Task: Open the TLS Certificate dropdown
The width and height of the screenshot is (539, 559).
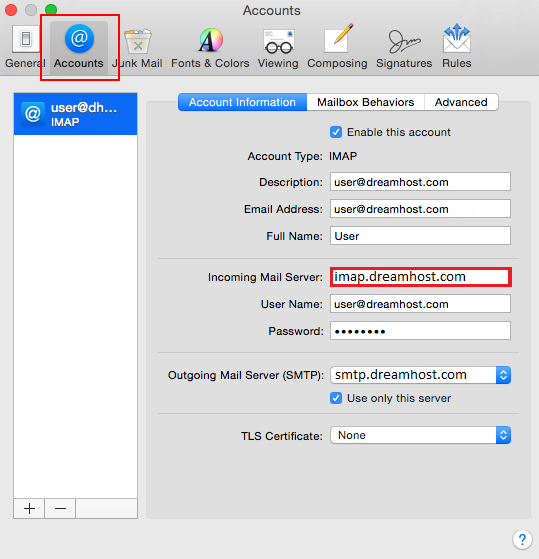Action: pos(421,435)
